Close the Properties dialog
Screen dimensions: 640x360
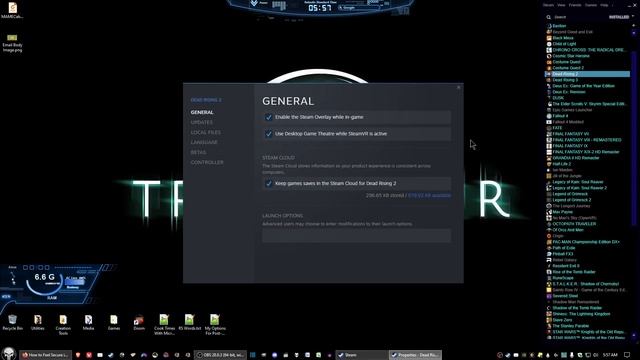click(458, 87)
